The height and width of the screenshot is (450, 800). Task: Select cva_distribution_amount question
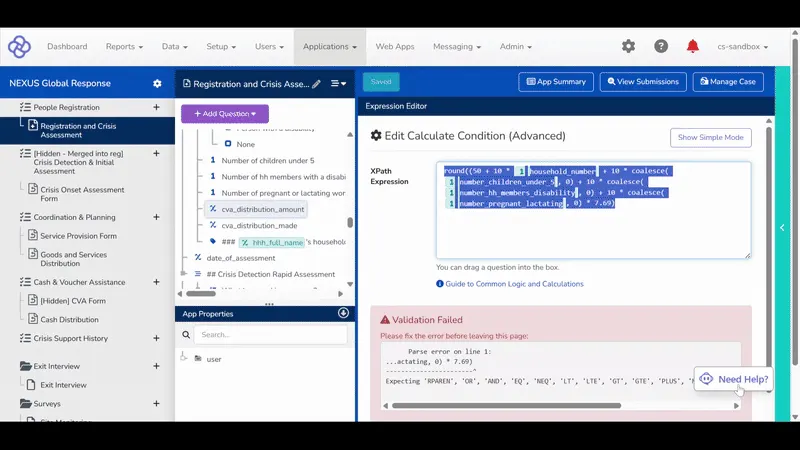[x=256, y=209]
